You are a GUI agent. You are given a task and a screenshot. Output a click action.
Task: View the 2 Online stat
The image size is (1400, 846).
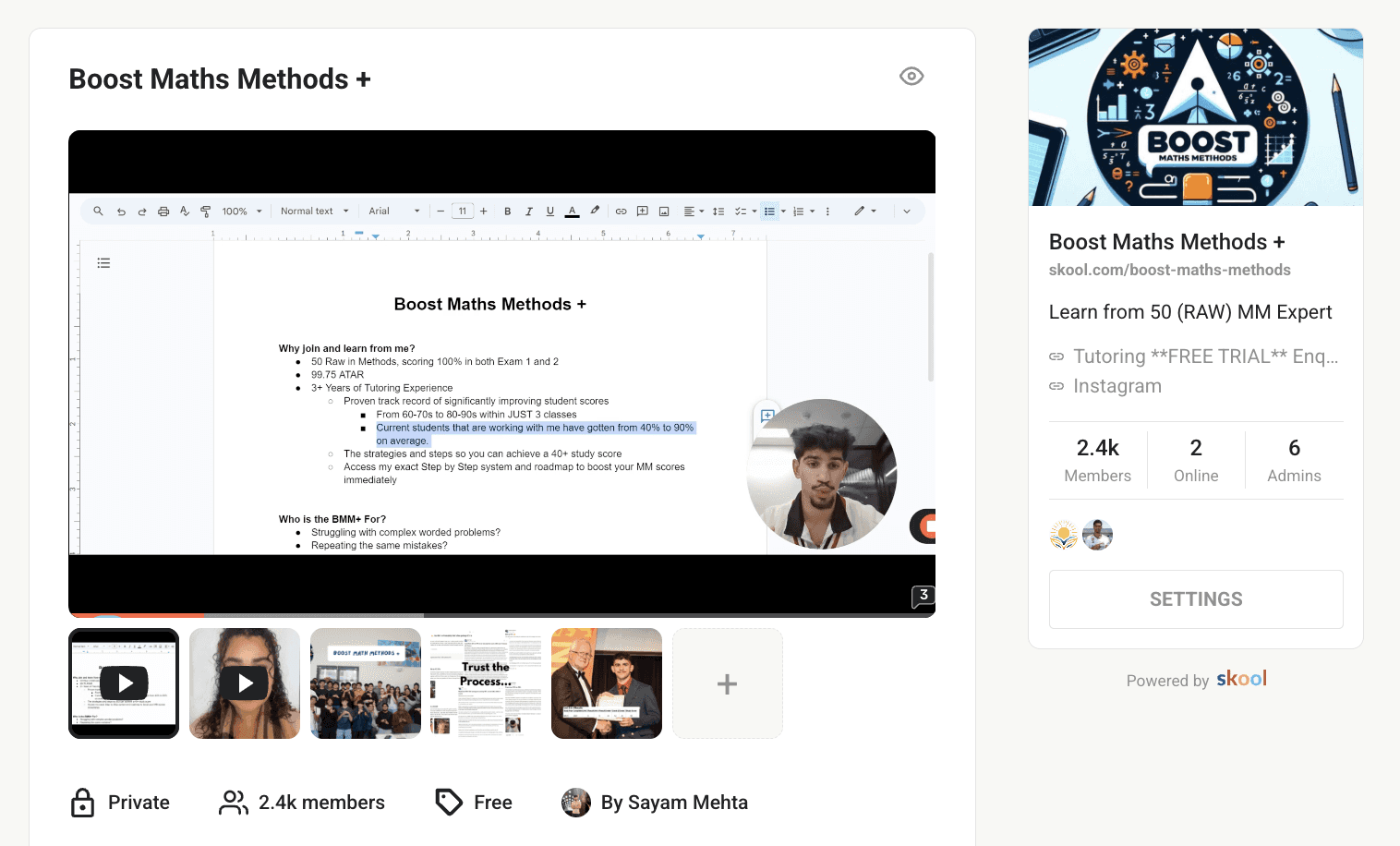pyautogui.click(x=1196, y=460)
